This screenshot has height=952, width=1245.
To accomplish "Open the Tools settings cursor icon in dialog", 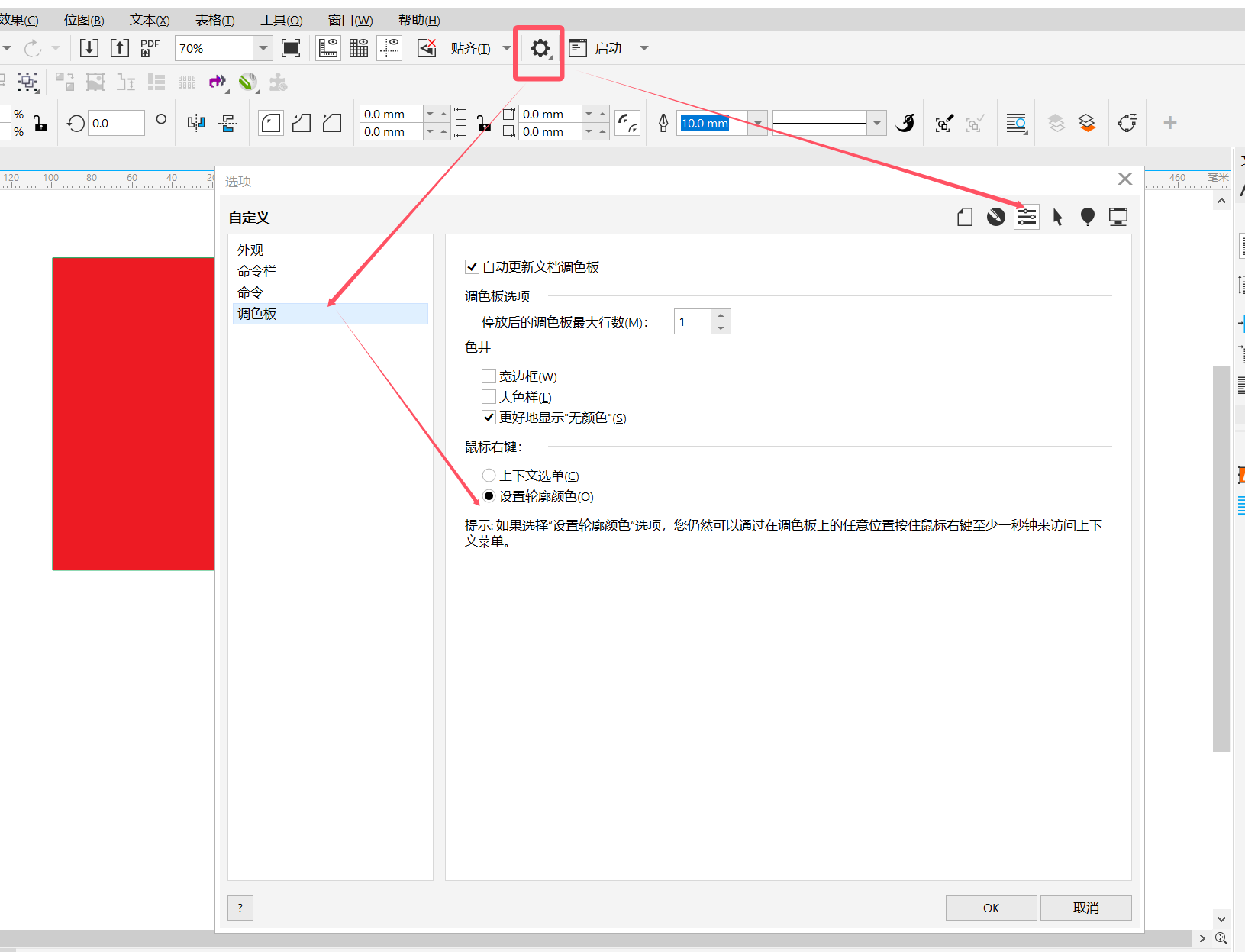I will click(x=1057, y=218).
